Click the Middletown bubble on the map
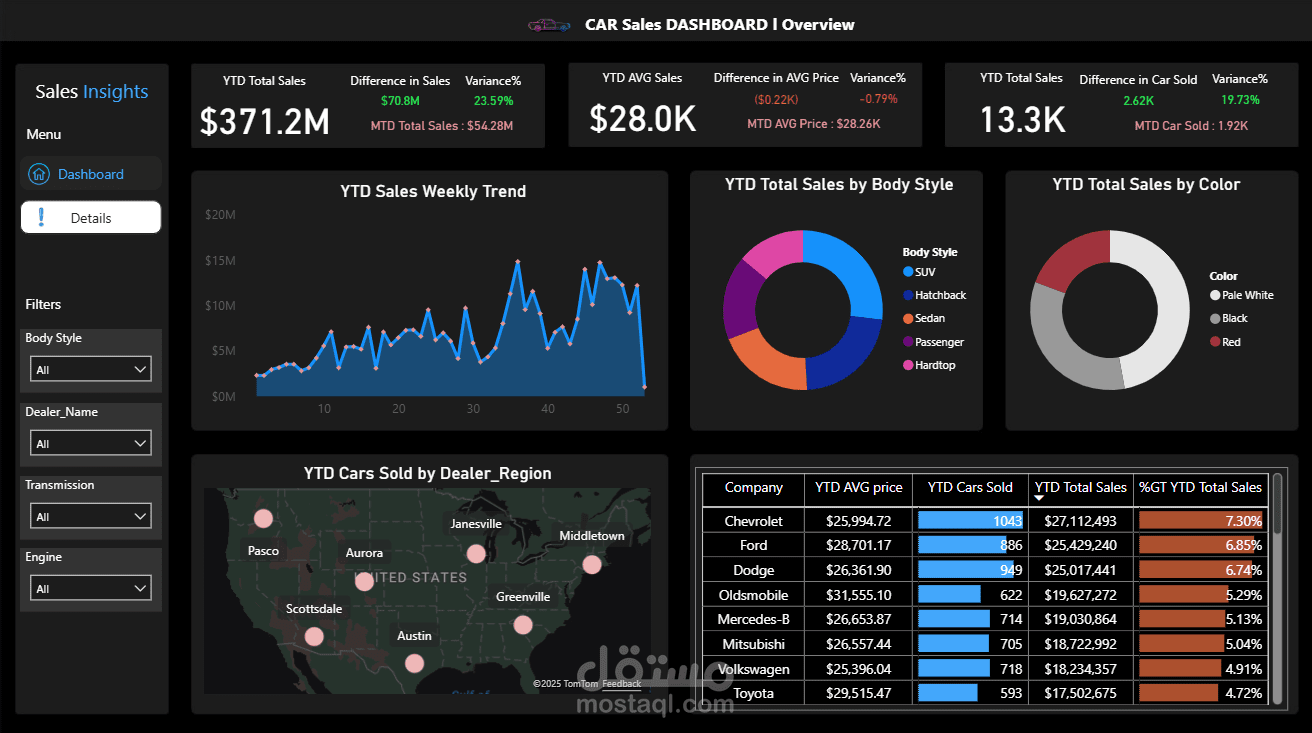 (592, 564)
